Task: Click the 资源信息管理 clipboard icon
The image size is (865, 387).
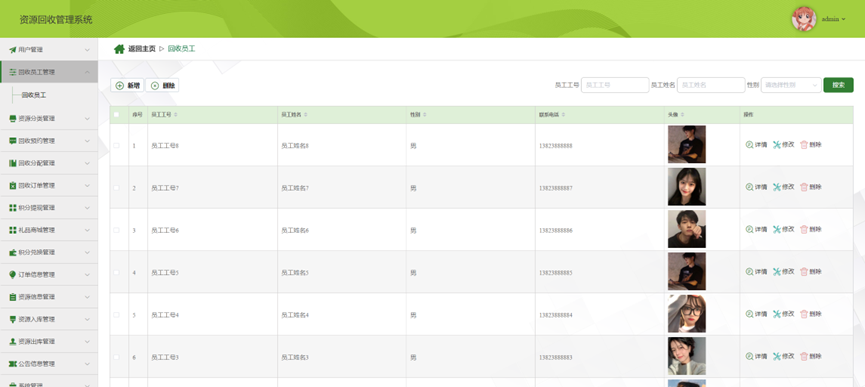Action: coord(13,297)
